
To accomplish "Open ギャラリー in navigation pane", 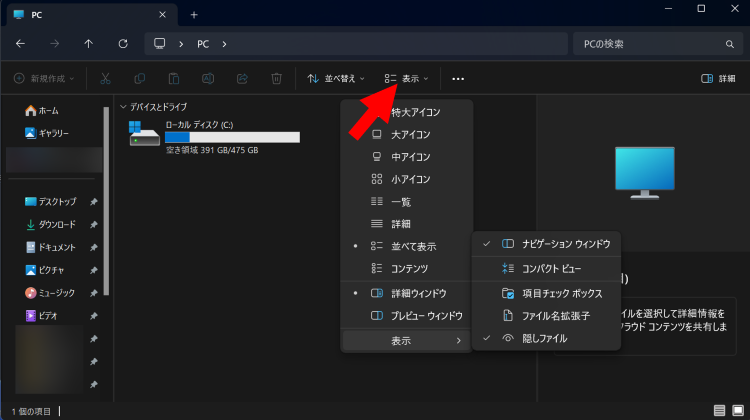I will (x=46, y=133).
